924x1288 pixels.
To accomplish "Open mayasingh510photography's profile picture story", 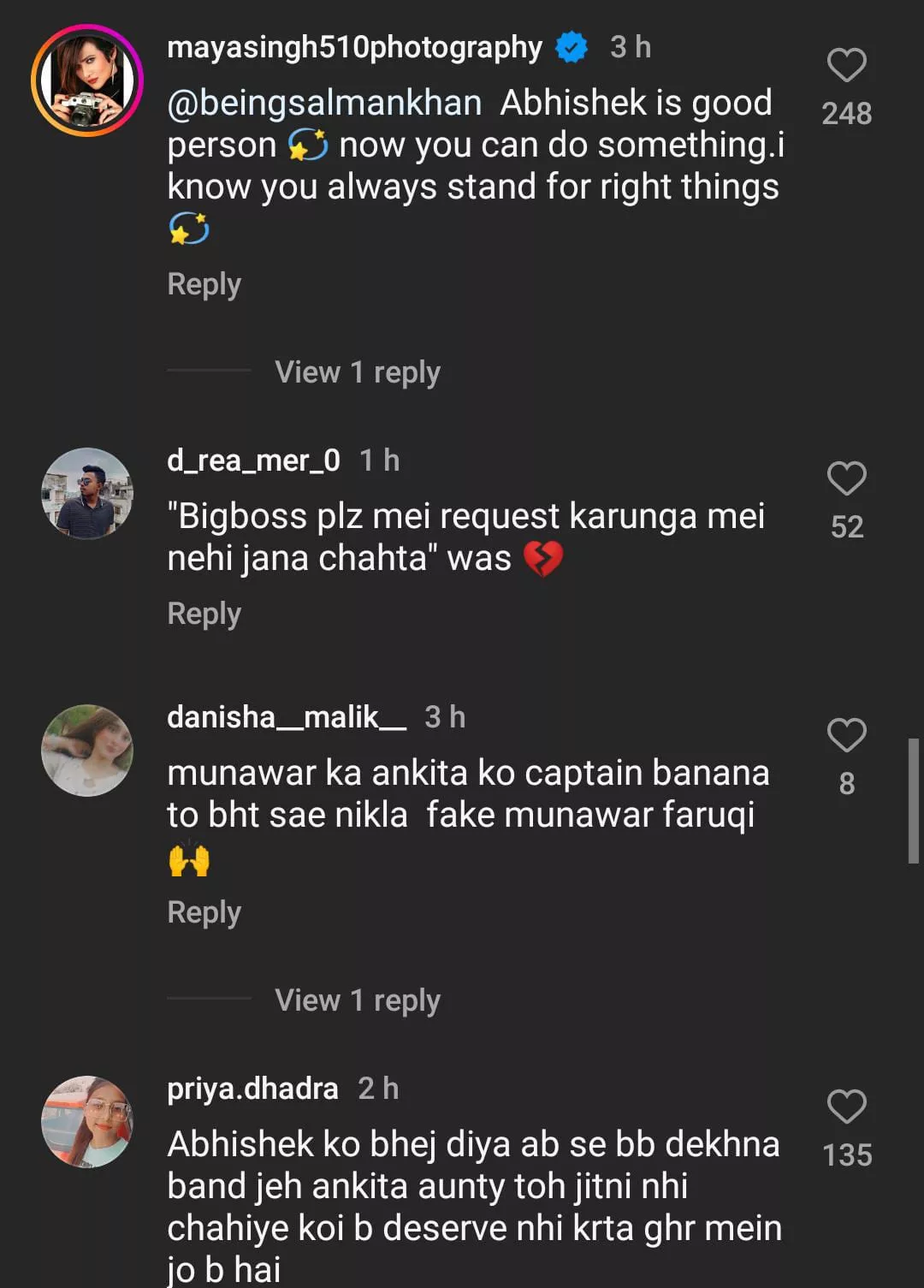I will pyautogui.click(x=87, y=80).
